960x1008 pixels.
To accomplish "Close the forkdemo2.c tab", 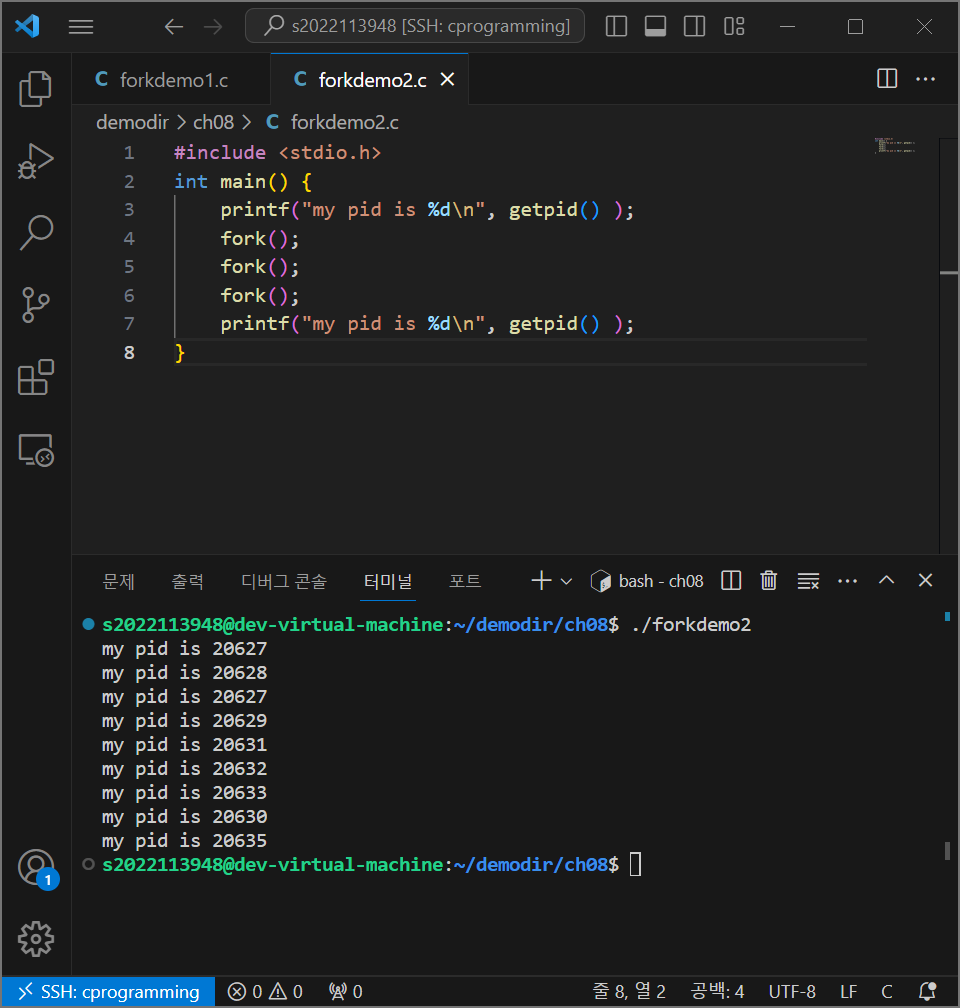I will 448,79.
